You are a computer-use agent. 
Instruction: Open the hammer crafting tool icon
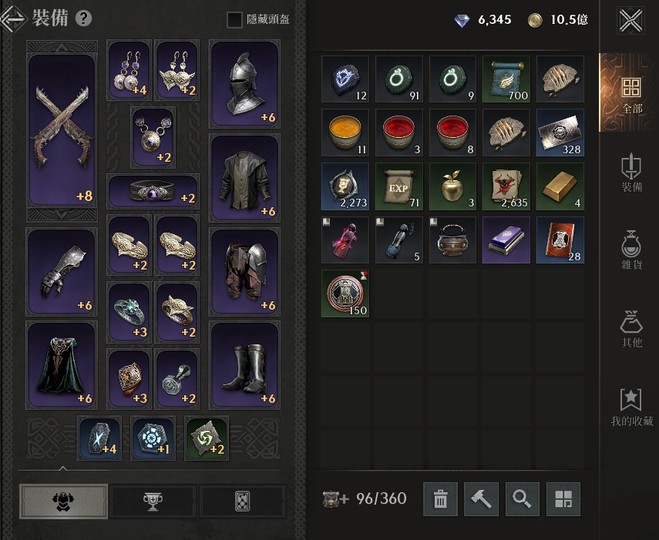481,499
